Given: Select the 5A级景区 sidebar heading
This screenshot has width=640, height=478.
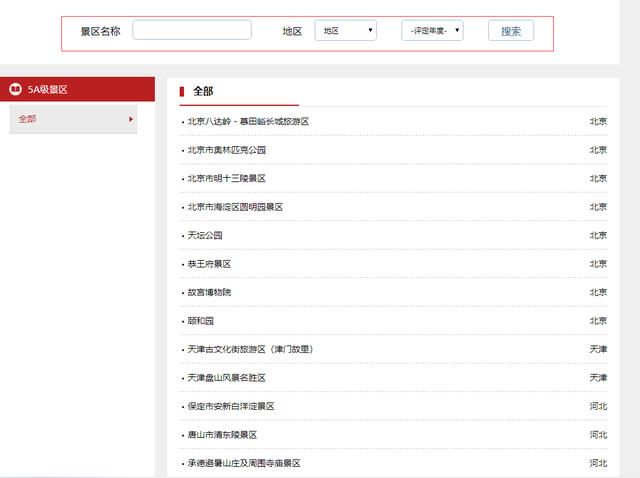Looking at the screenshot, I should 78,89.
